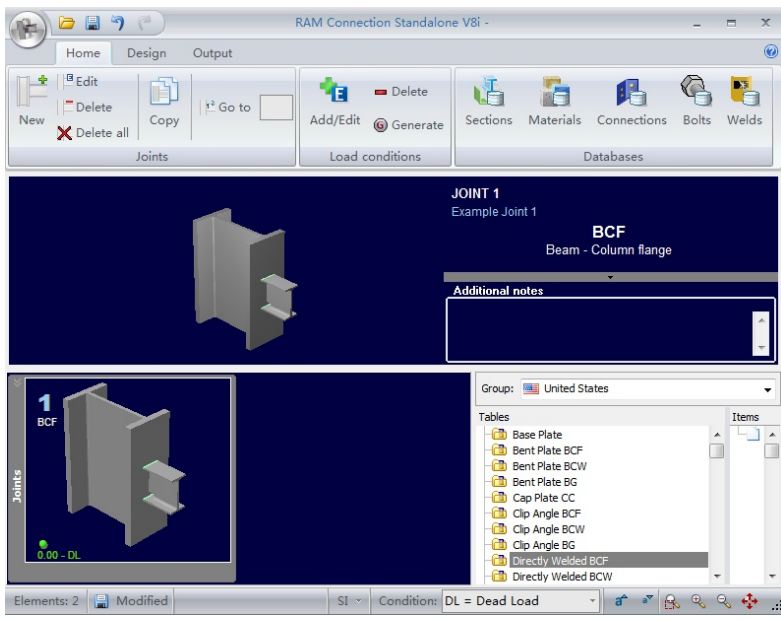Click Delete all joints
This screenshot has width=781, height=620.
coord(93,133)
